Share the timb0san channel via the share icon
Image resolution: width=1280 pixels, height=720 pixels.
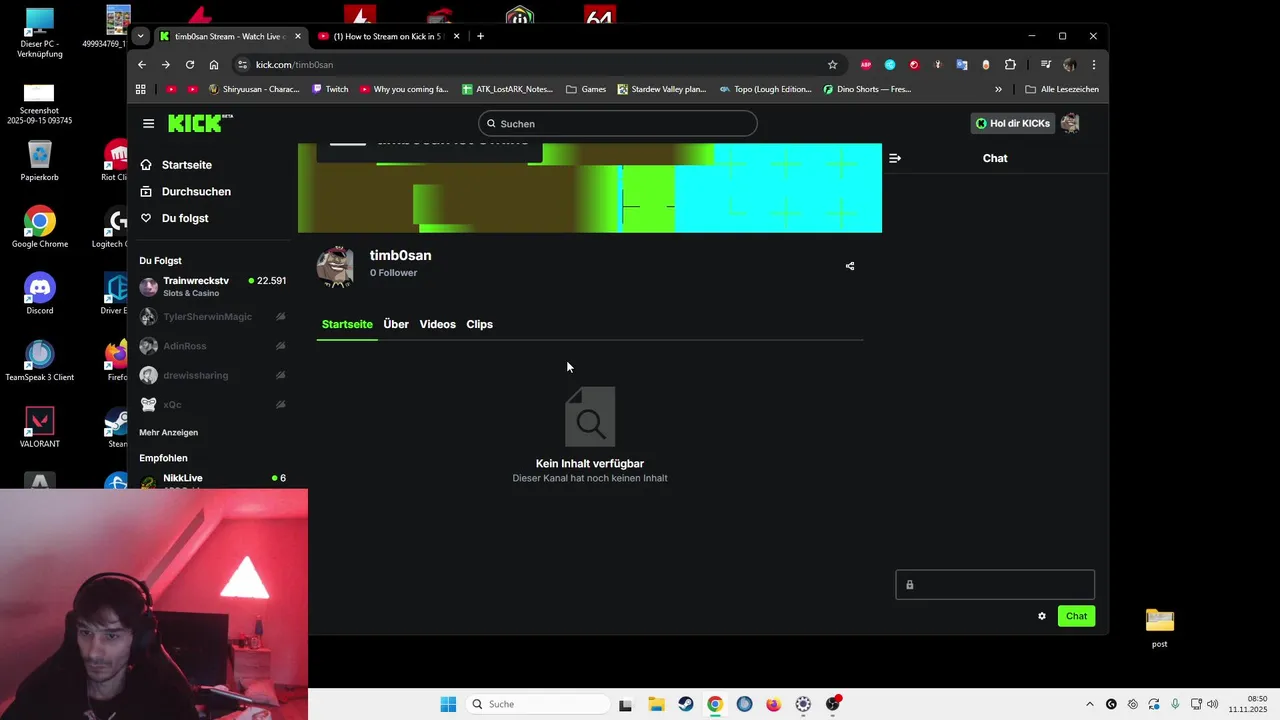850,266
